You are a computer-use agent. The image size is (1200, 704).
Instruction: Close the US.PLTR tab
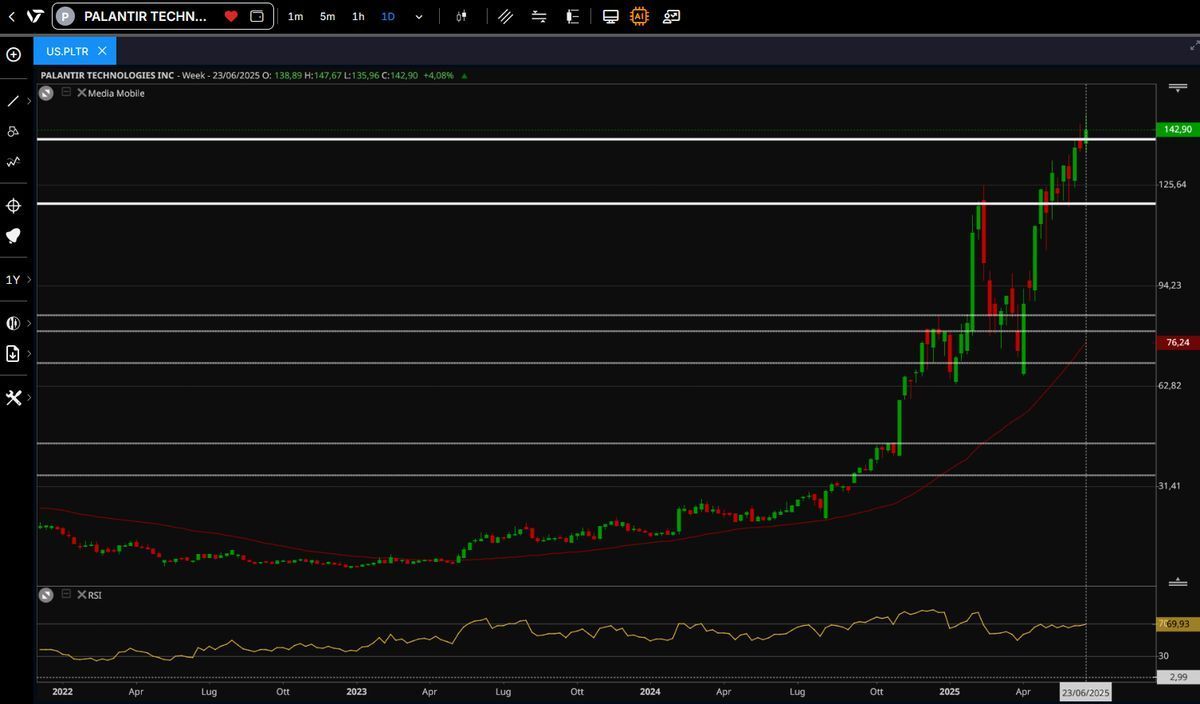(102, 51)
